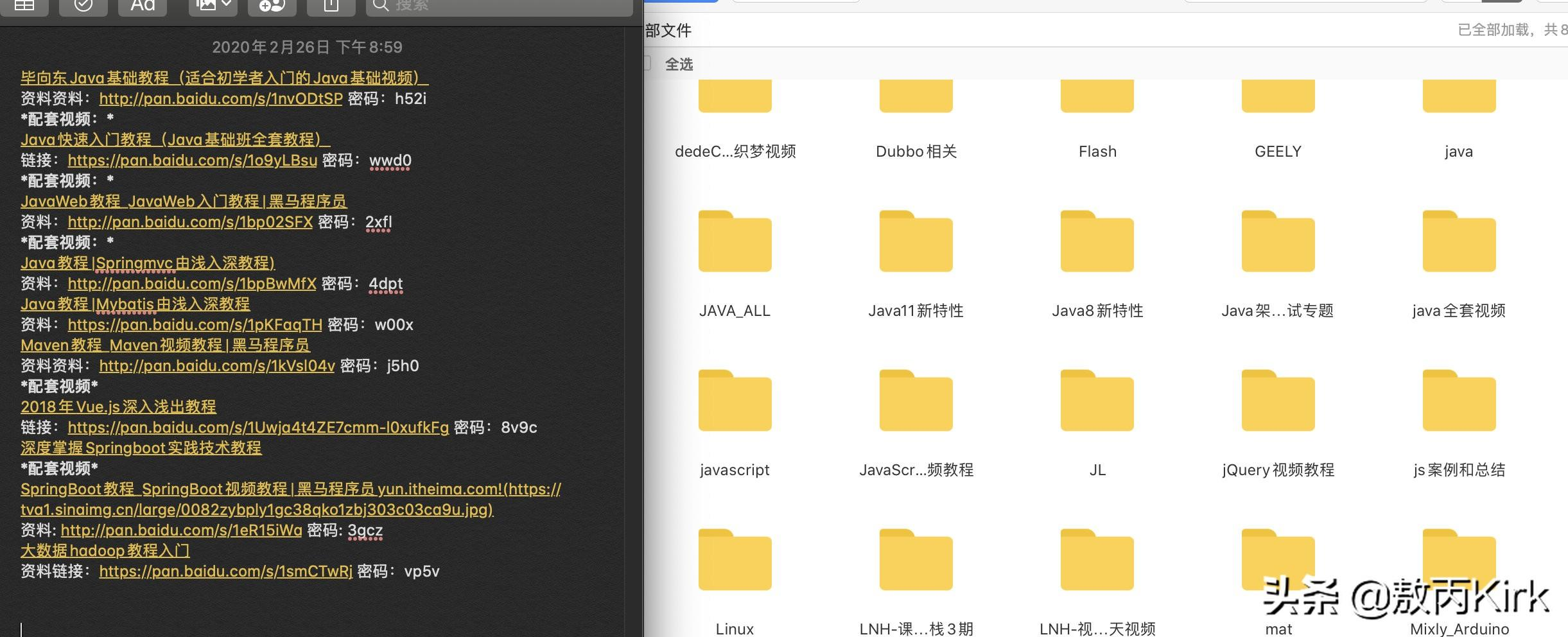Open the Java教程|Mybatis由浅入深教程 link
The height and width of the screenshot is (637, 1568).
coord(135,304)
